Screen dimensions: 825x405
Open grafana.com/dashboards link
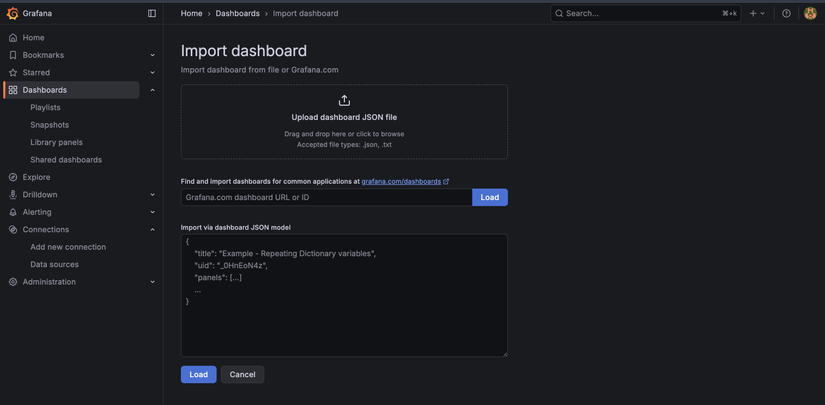[401, 181]
